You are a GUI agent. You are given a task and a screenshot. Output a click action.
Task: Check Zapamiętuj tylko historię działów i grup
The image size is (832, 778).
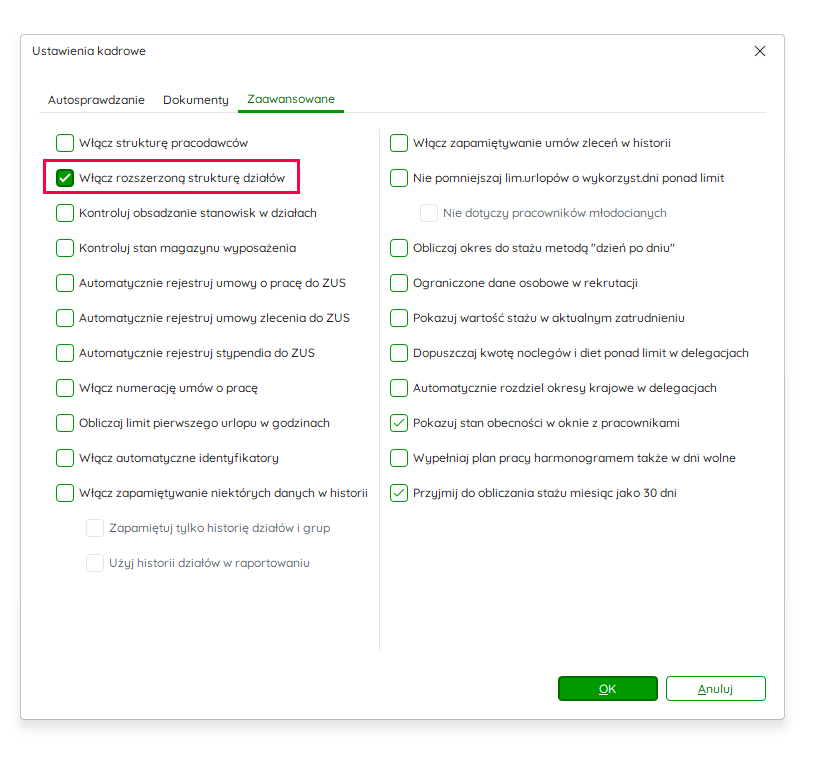point(95,528)
